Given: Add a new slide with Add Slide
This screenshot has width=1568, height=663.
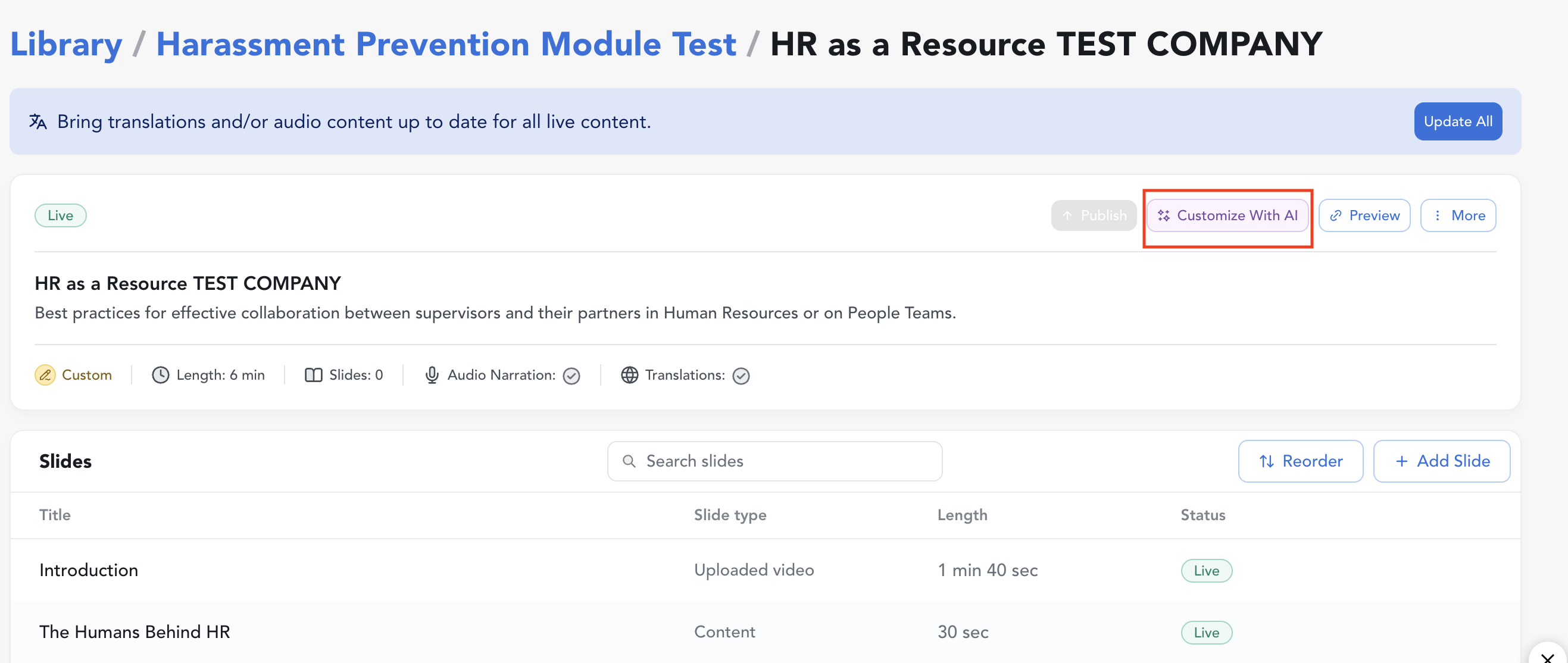Looking at the screenshot, I should tap(1441, 461).
